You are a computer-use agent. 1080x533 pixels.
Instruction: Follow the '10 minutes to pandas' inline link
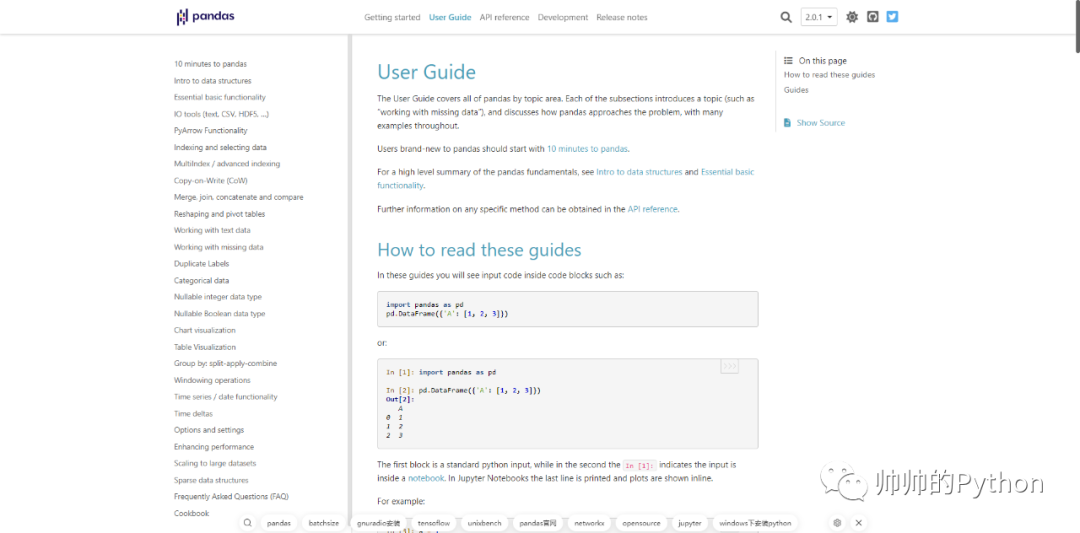[x=588, y=149]
